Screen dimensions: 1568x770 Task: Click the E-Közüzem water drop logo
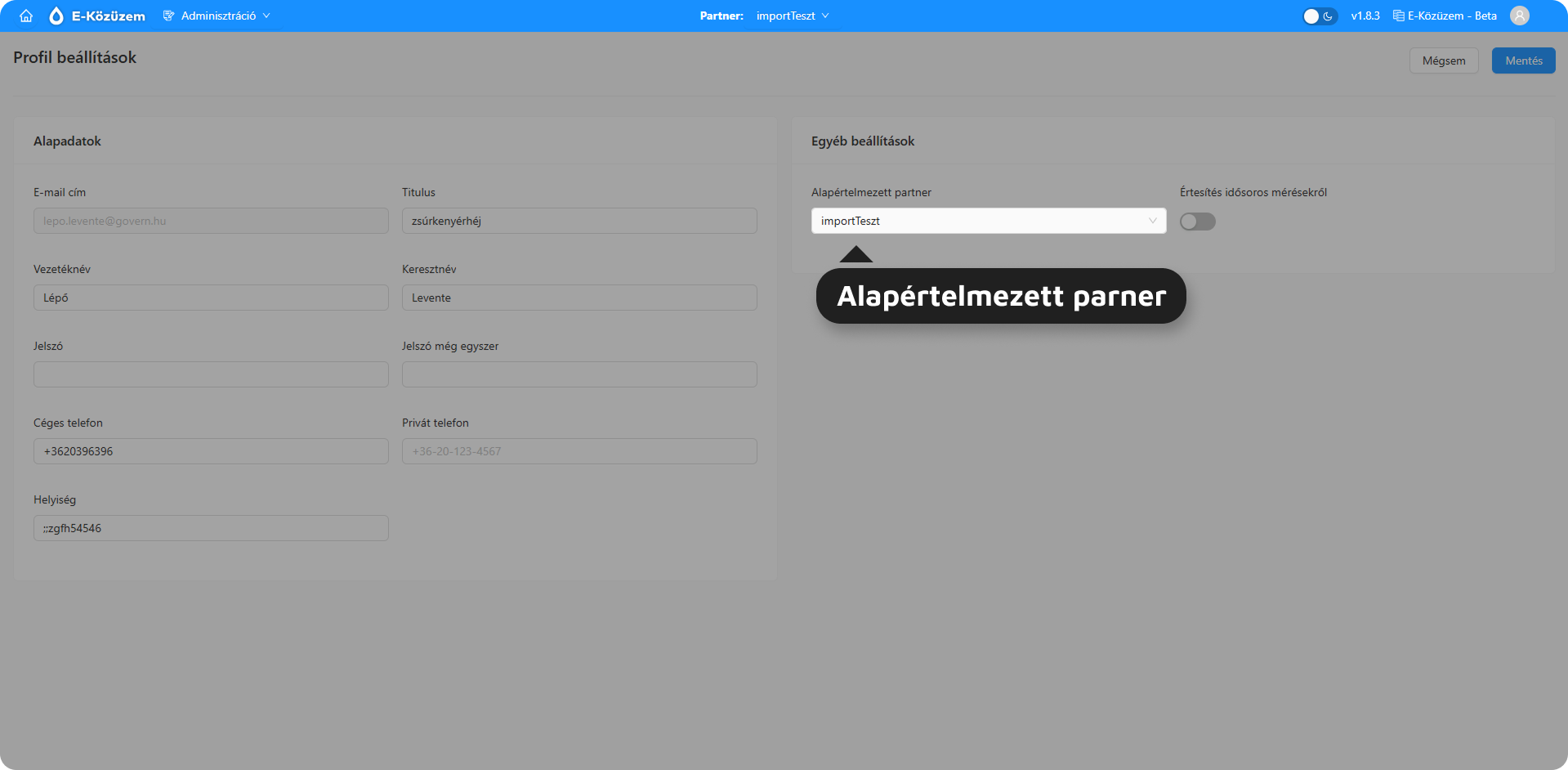point(56,16)
